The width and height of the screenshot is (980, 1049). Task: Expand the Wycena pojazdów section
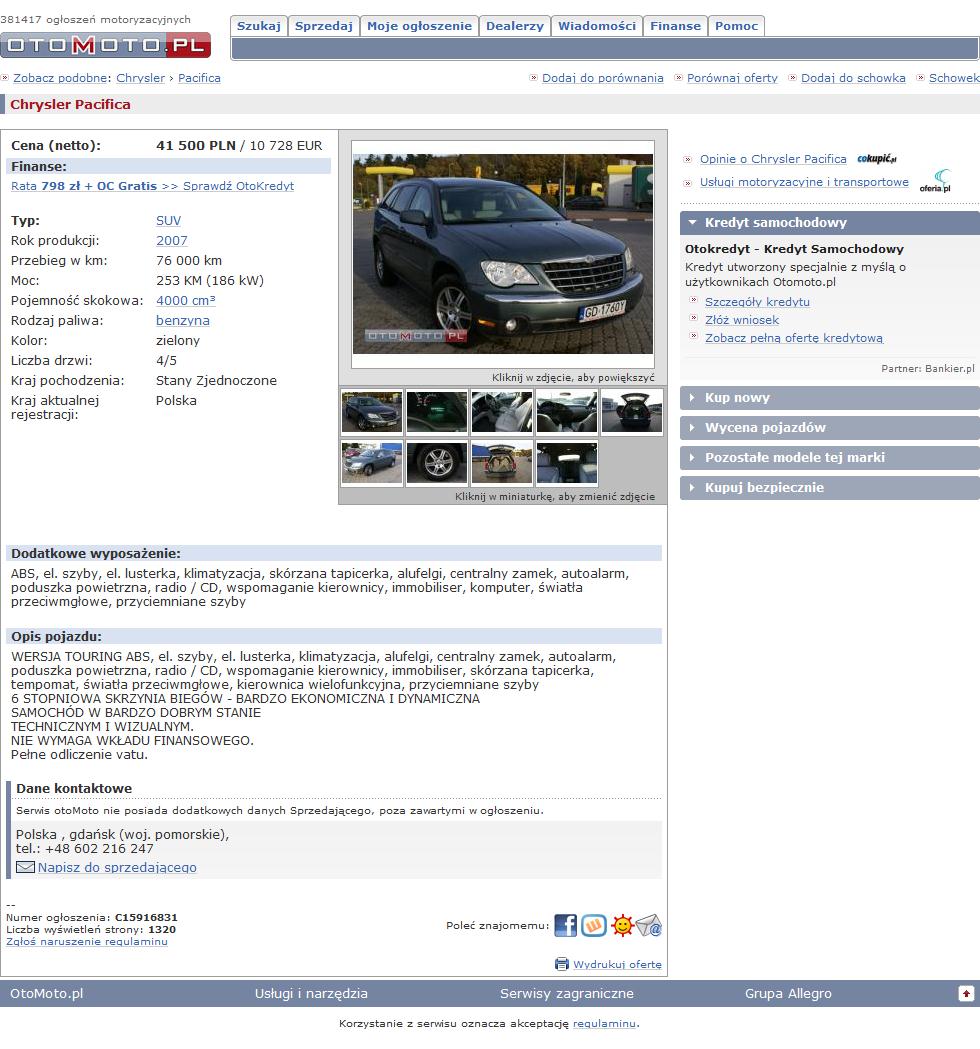[x=829, y=427]
